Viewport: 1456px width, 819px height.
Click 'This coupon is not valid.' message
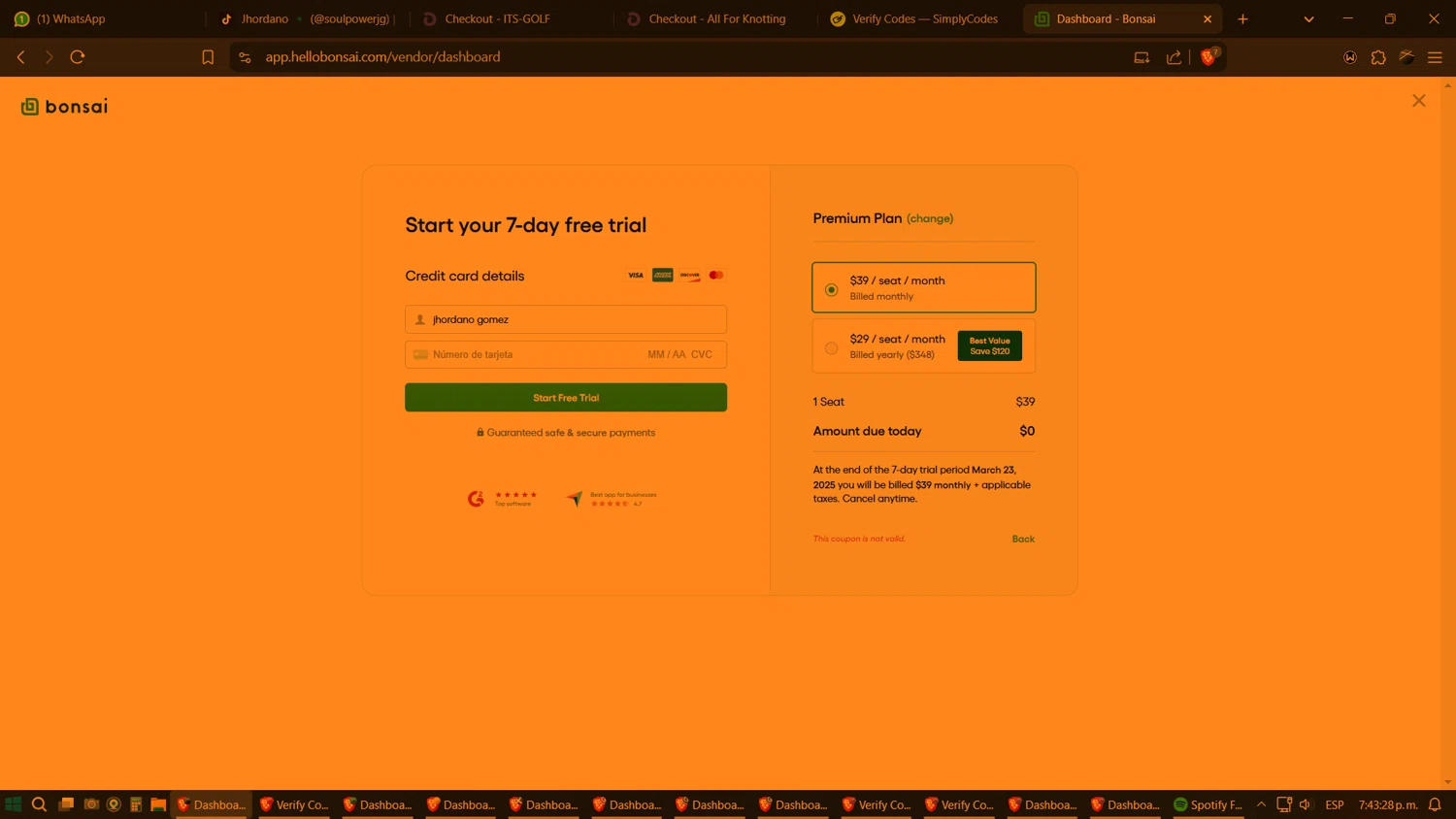point(859,539)
